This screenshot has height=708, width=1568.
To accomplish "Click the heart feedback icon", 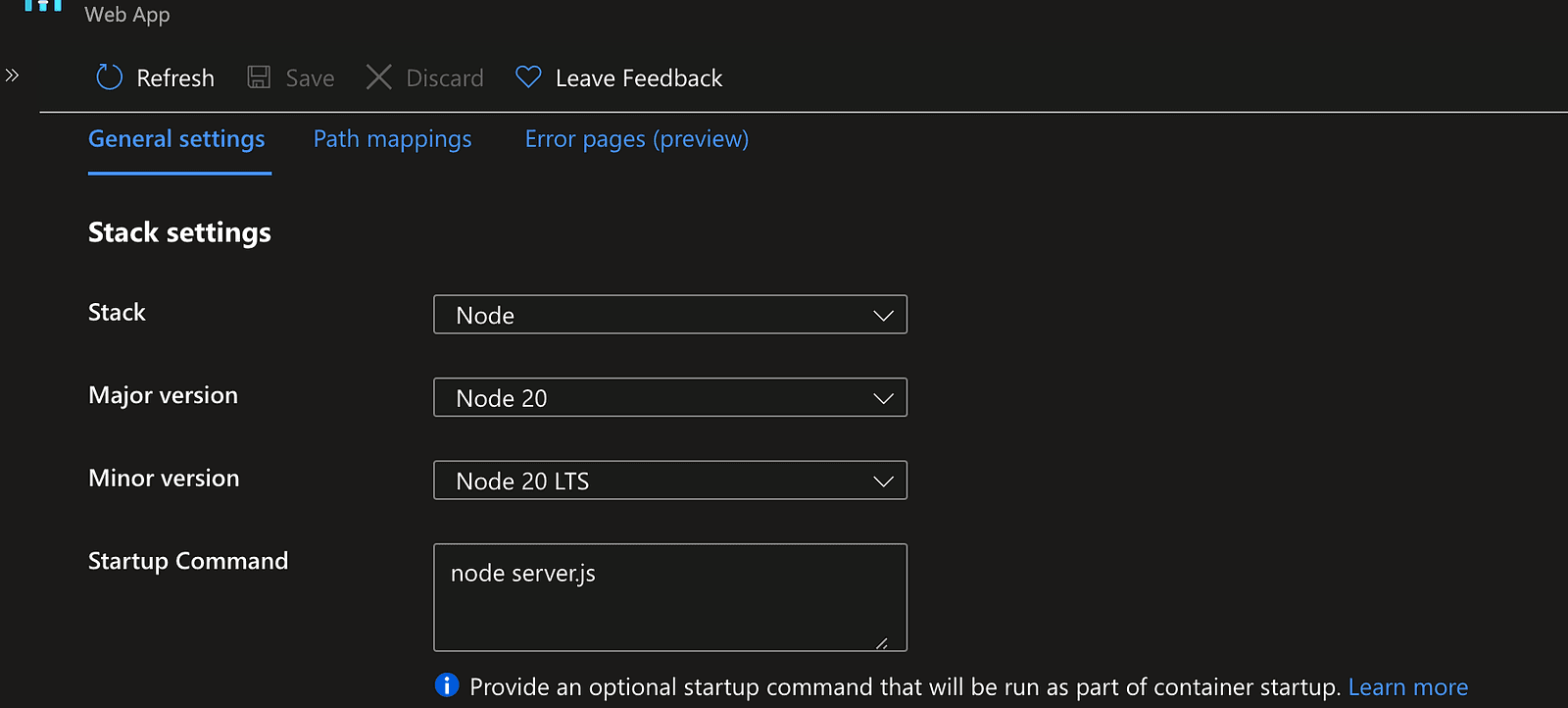I will tap(528, 77).
